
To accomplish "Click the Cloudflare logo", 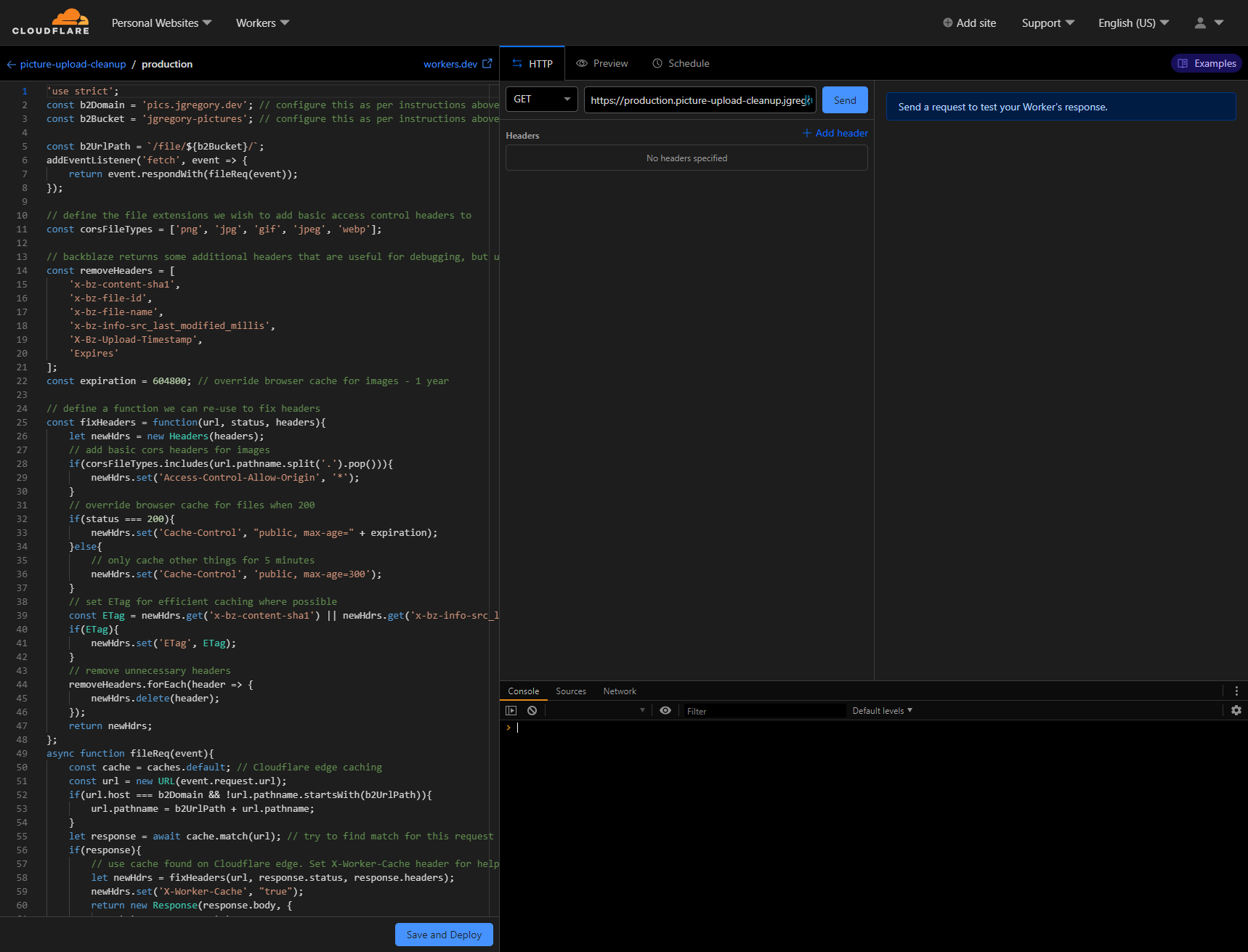I will tap(51, 22).
